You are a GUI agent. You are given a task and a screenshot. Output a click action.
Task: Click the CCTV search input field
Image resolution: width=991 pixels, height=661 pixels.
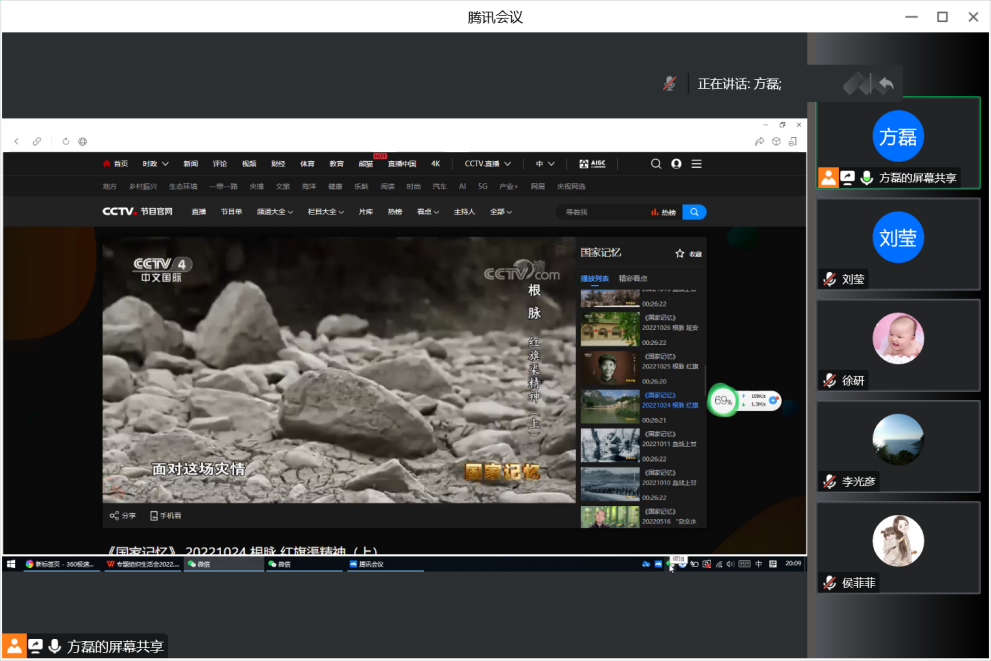pos(604,212)
